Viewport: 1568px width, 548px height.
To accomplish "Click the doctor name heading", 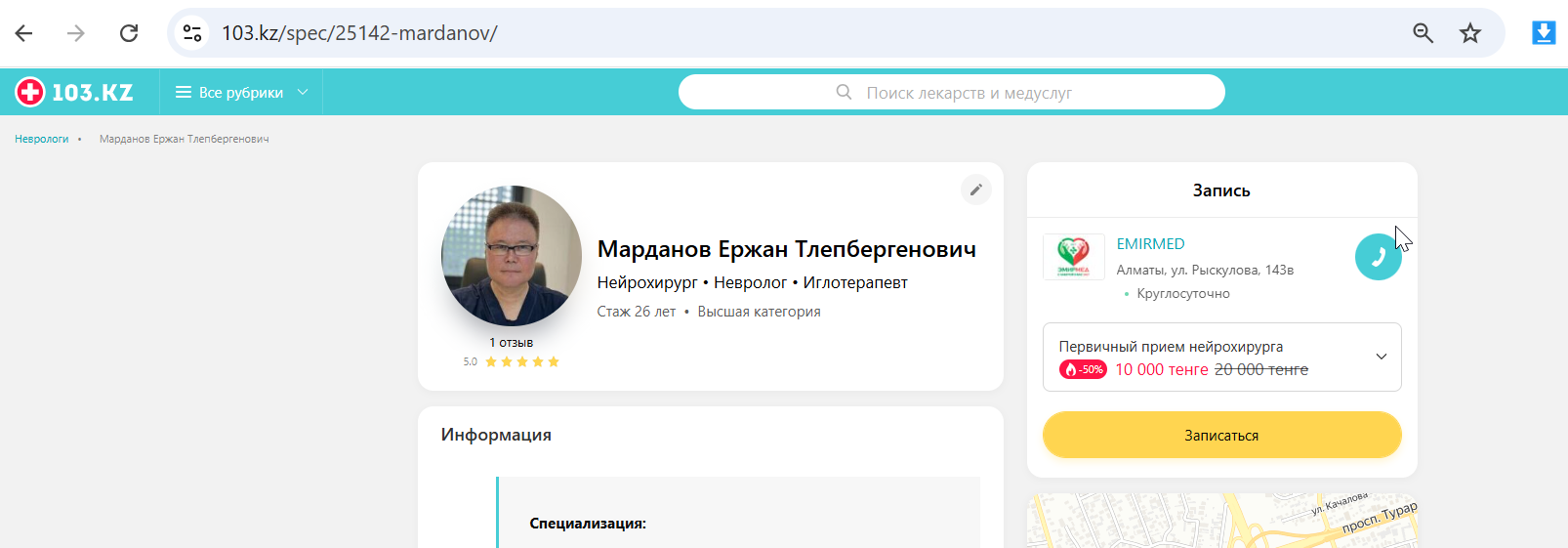I will pos(787,249).
